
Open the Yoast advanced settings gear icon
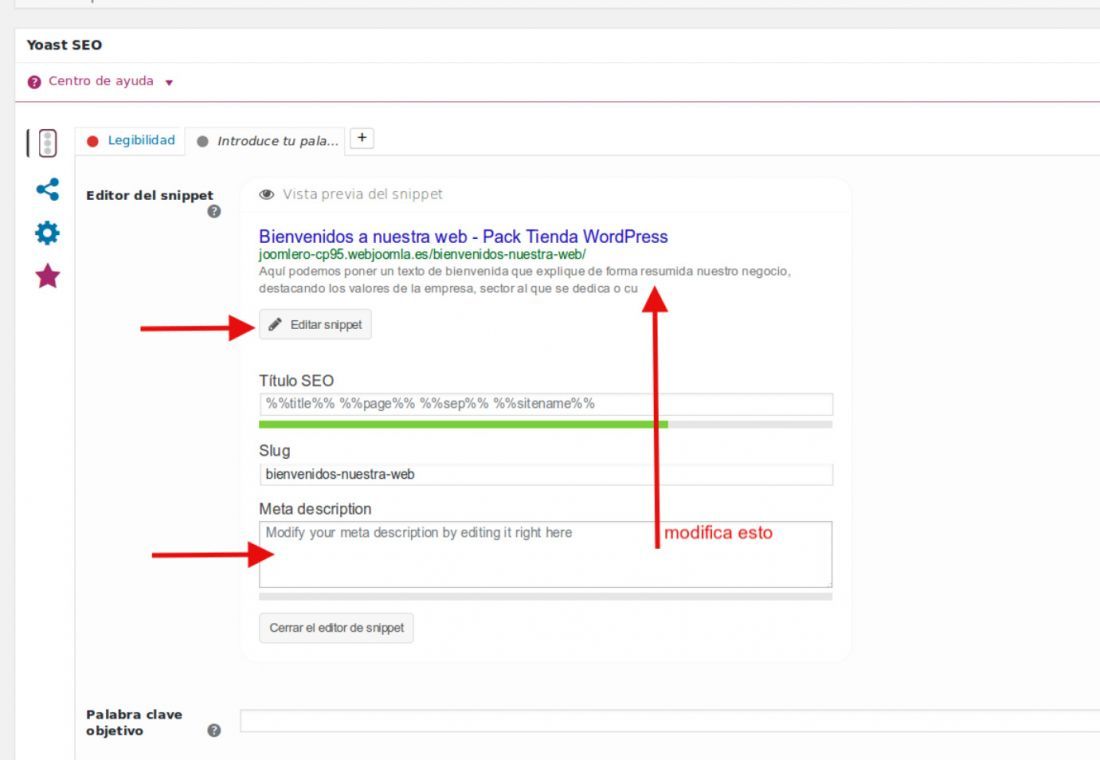47,232
